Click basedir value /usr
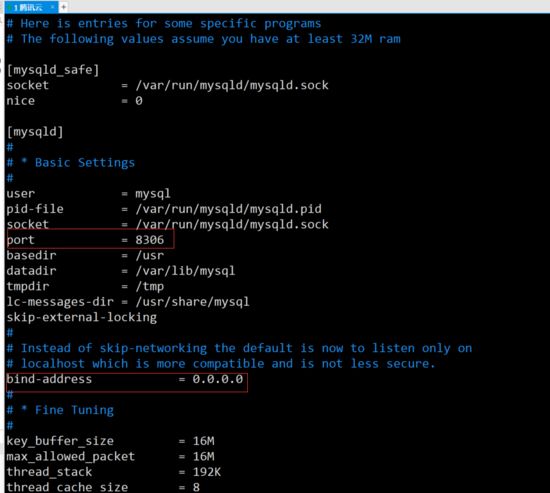The image size is (550, 493). pyautogui.click(x=150, y=255)
